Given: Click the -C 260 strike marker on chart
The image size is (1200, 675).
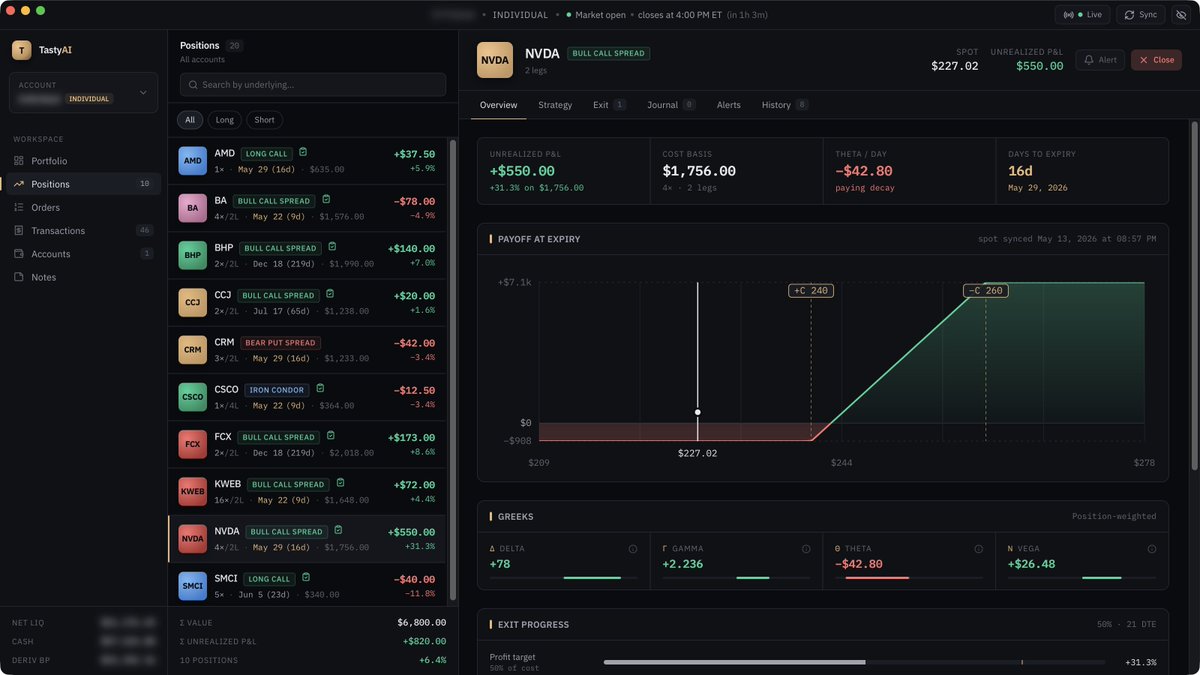Looking at the screenshot, I should pyautogui.click(x=986, y=291).
